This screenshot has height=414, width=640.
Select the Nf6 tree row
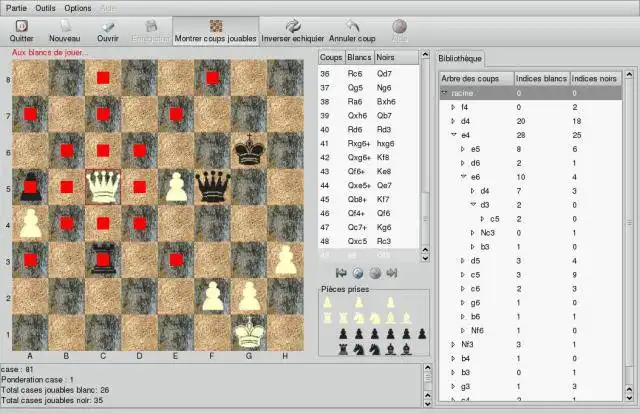531,330
